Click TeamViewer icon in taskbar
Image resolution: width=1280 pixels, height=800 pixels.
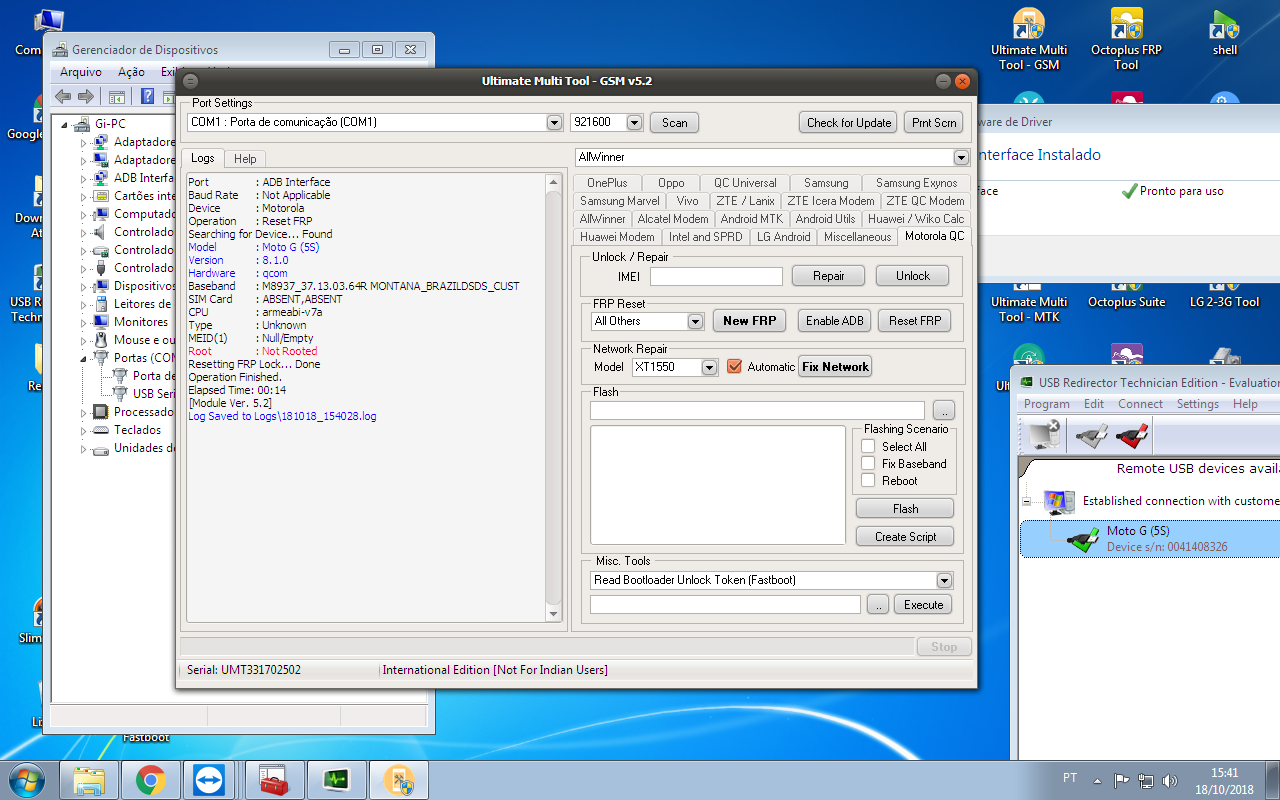pyautogui.click(x=210, y=779)
